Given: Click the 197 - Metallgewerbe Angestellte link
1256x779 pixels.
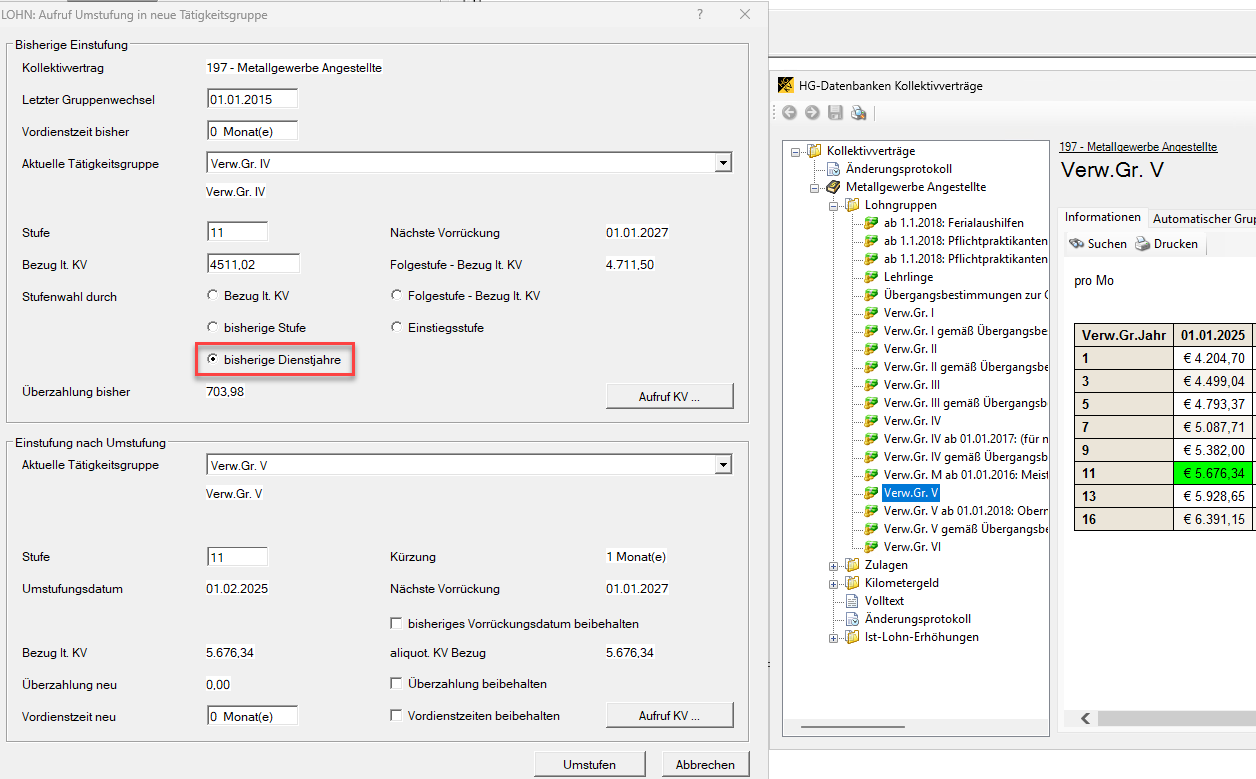Looking at the screenshot, I should (1138, 147).
